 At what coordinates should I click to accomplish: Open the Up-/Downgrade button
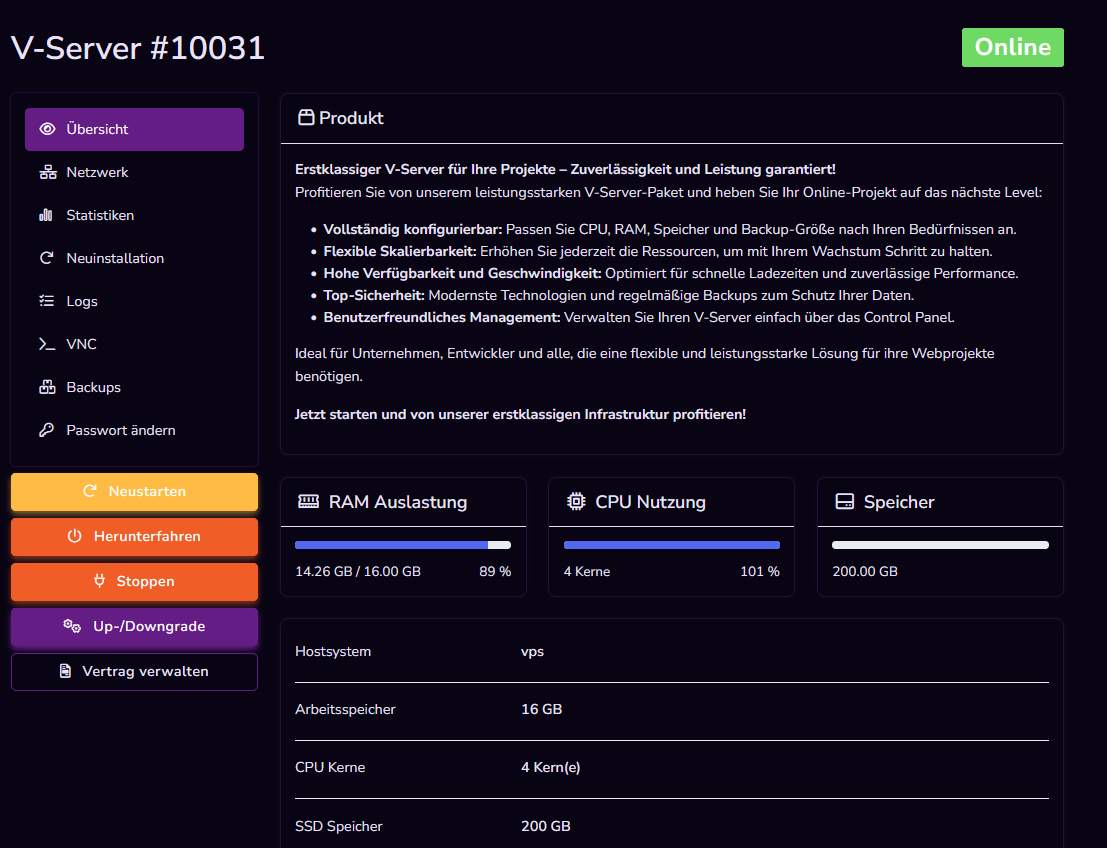[x=134, y=627]
